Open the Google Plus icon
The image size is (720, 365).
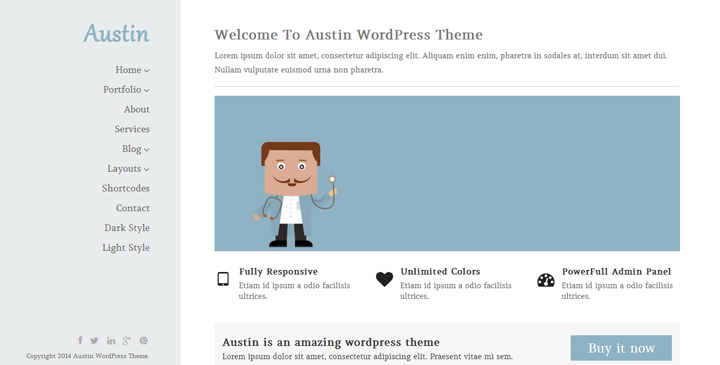127,341
